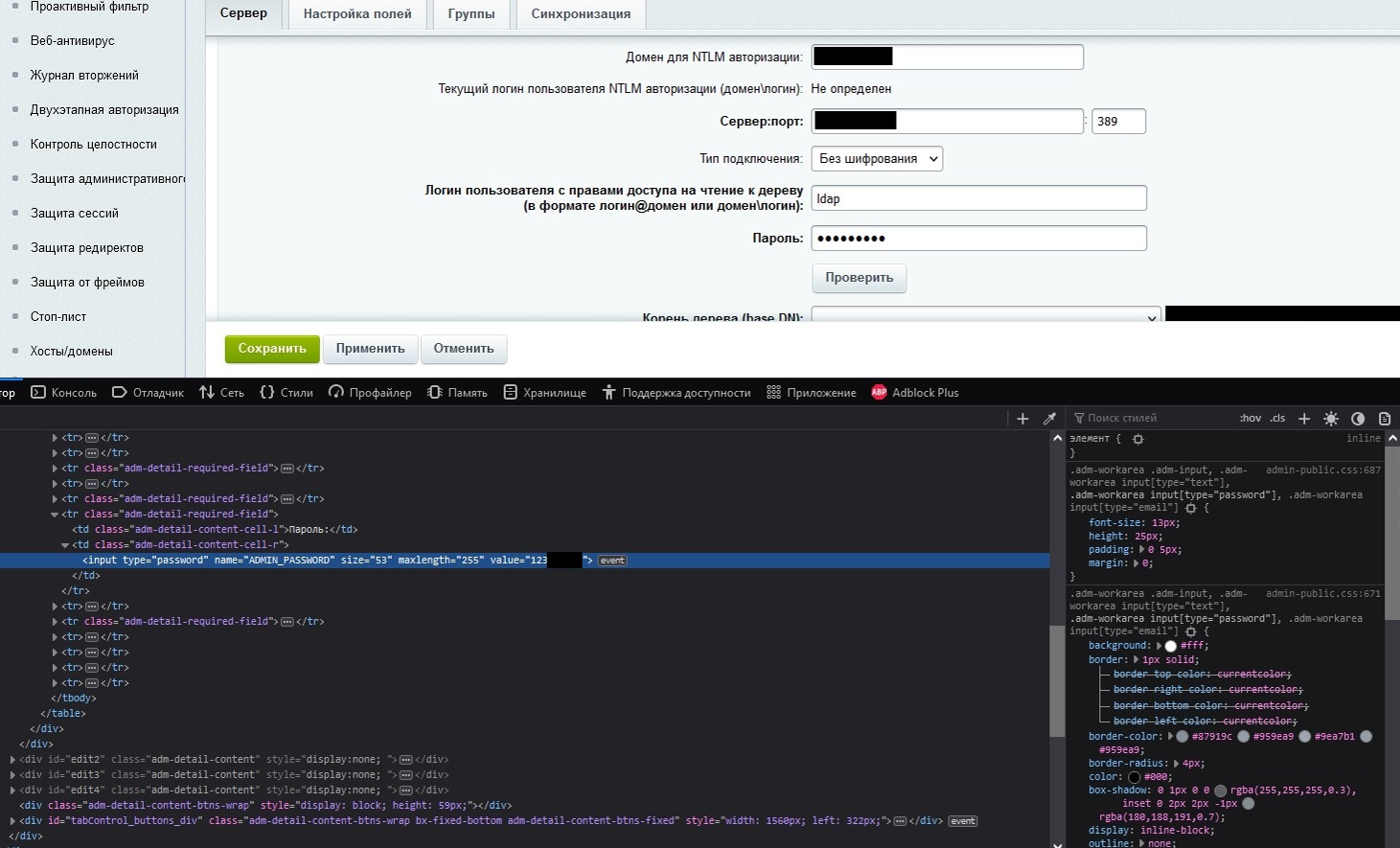Click the add new node plus icon

pos(1022,419)
